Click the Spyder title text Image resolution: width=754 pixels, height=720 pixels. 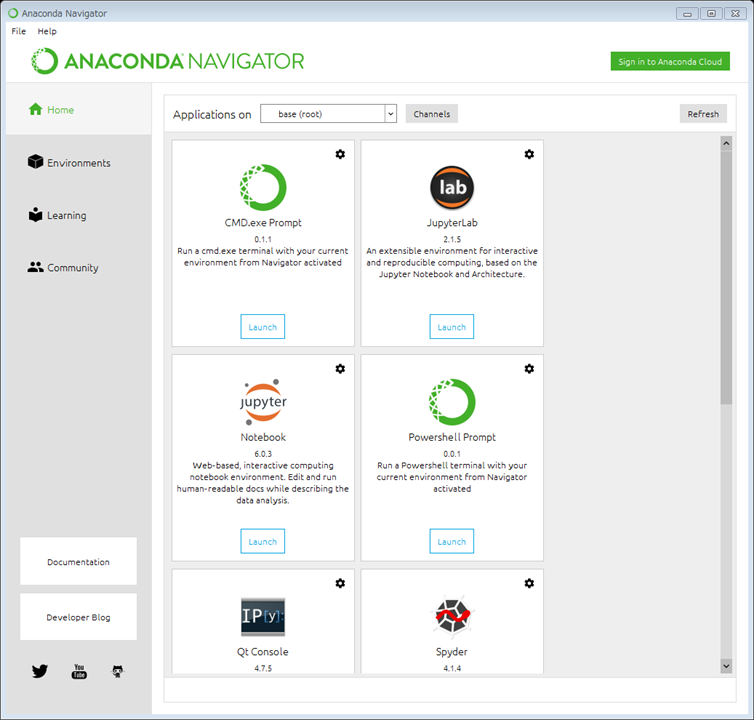pyautogui.click(x=452, y=652)
